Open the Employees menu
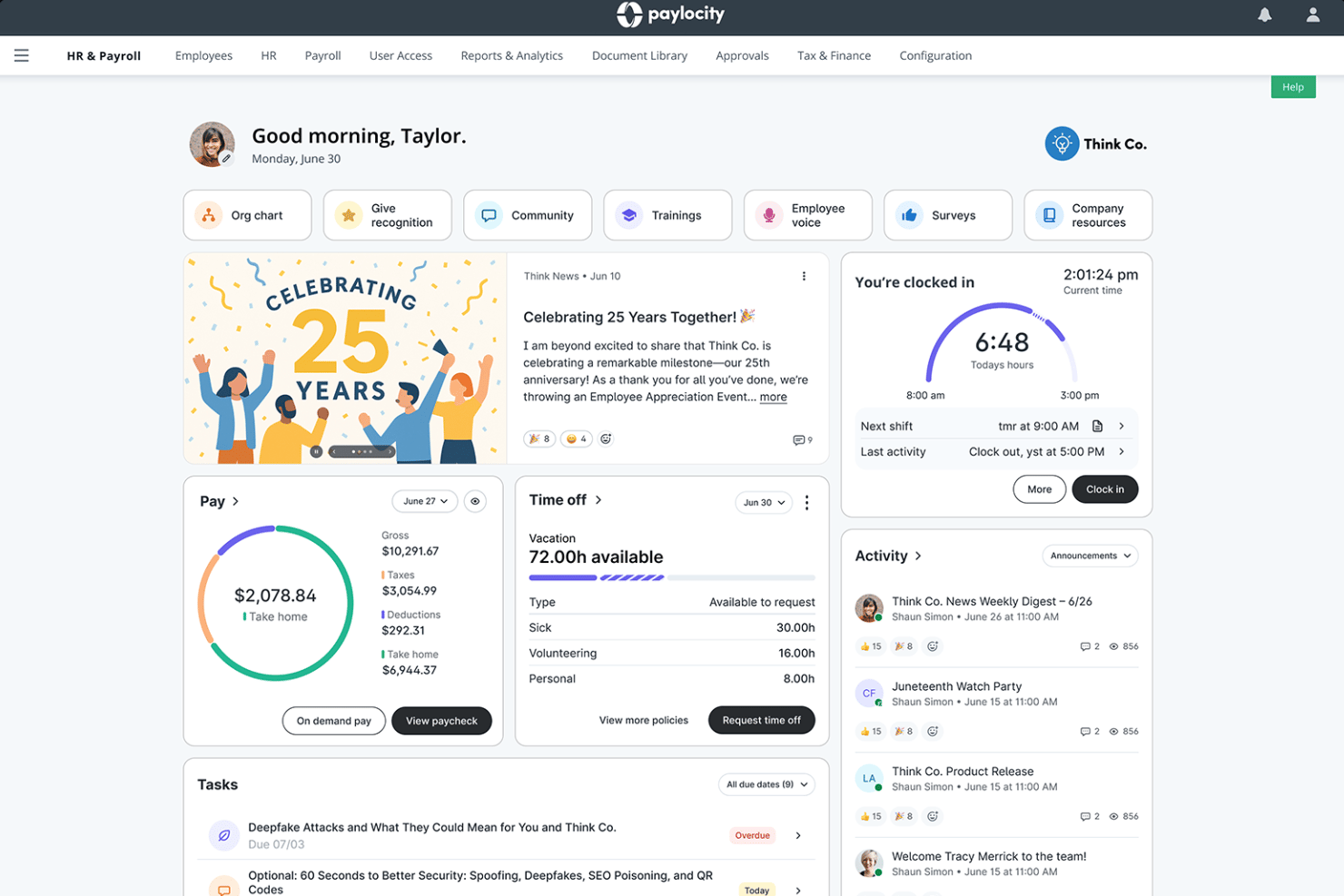Image resolution: width=1344 pixels, height=896 pixels. pyautogui.click(x=203, y=55)
